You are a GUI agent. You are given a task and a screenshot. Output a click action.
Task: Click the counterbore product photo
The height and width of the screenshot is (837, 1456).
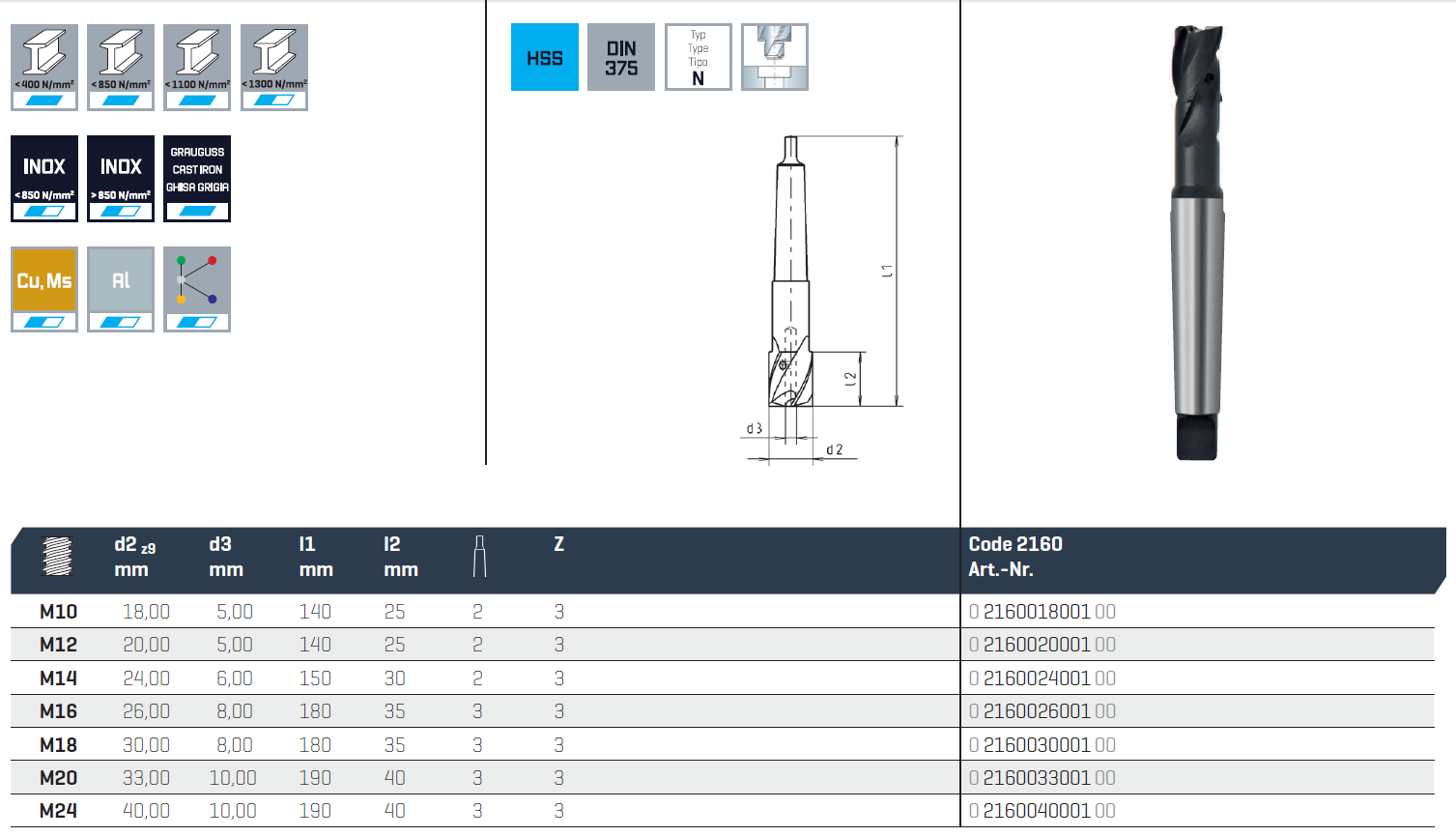[1197, 242]
